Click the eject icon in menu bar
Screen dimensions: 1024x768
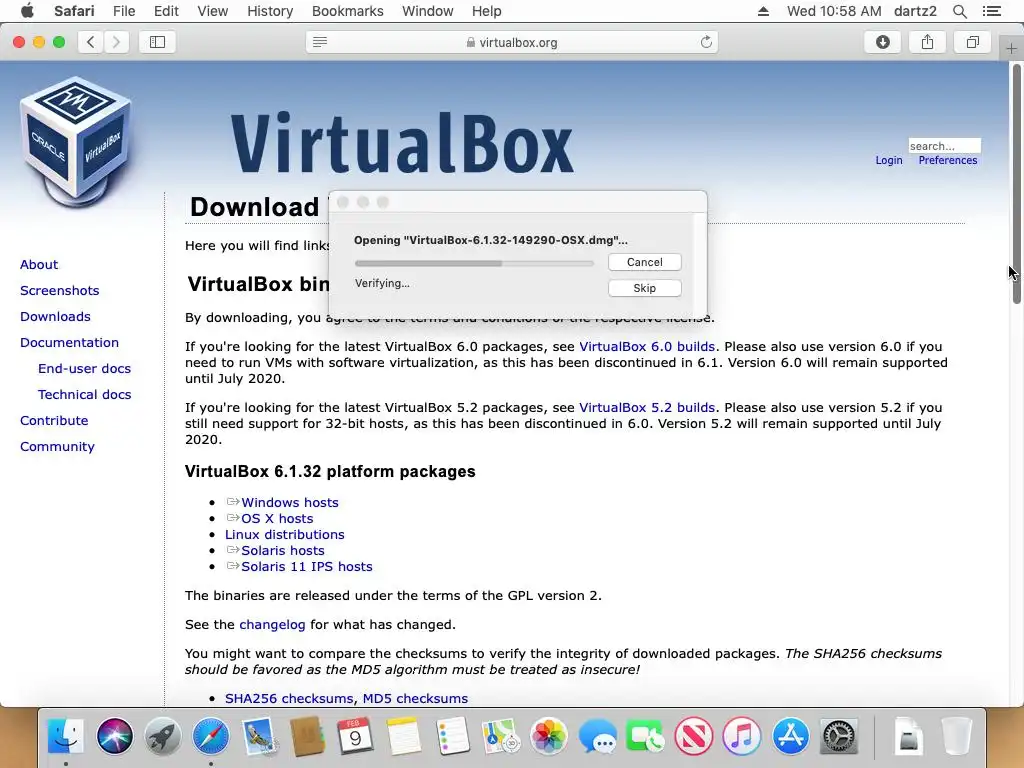(x=763, y=11)
